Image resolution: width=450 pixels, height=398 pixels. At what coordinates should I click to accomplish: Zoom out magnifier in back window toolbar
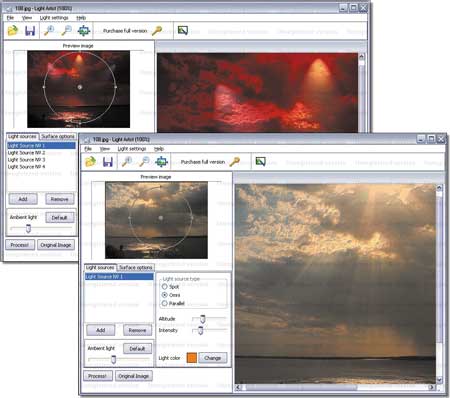67,30
